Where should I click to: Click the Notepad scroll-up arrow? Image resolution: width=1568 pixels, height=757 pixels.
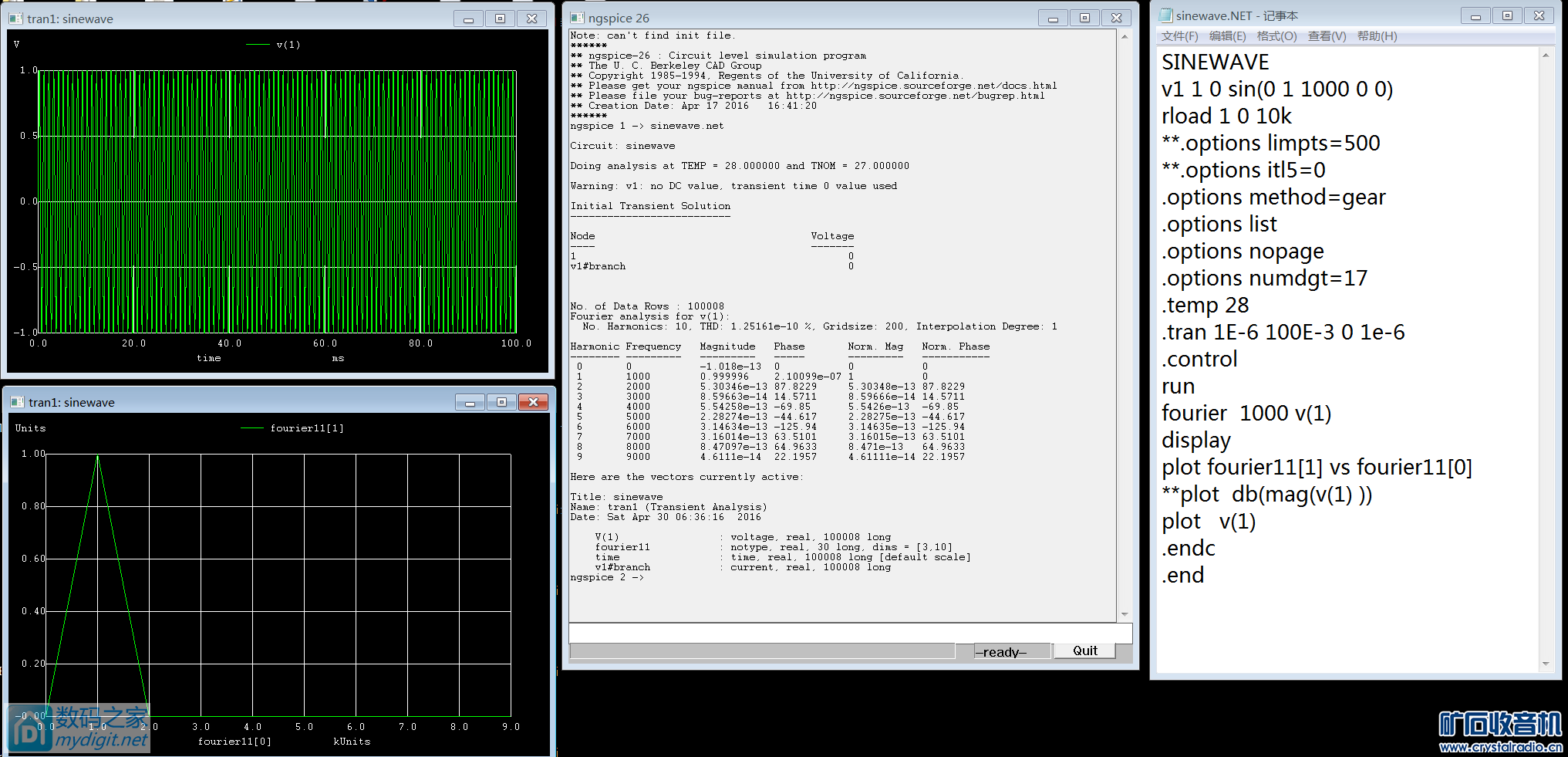(1546, 55)
